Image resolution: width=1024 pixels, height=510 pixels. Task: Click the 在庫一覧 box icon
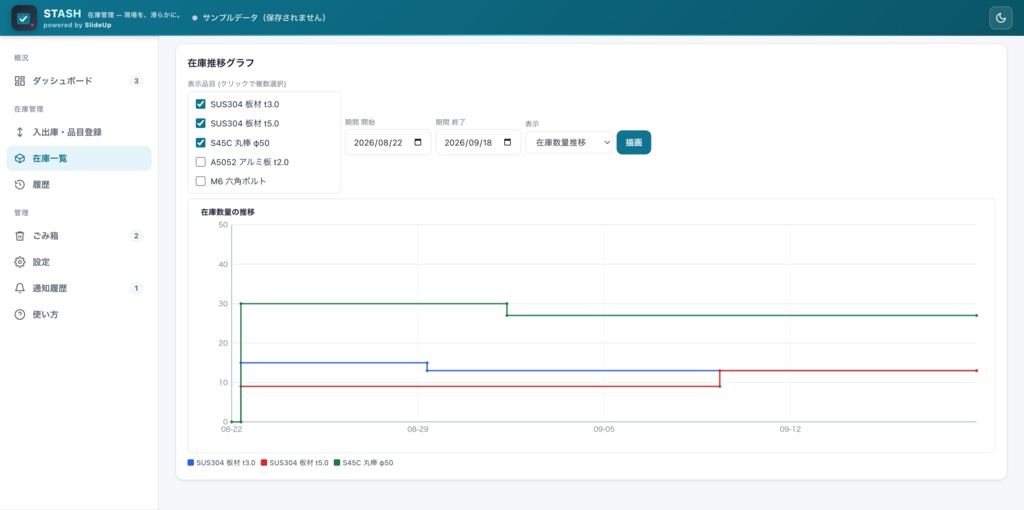point(20,158)
